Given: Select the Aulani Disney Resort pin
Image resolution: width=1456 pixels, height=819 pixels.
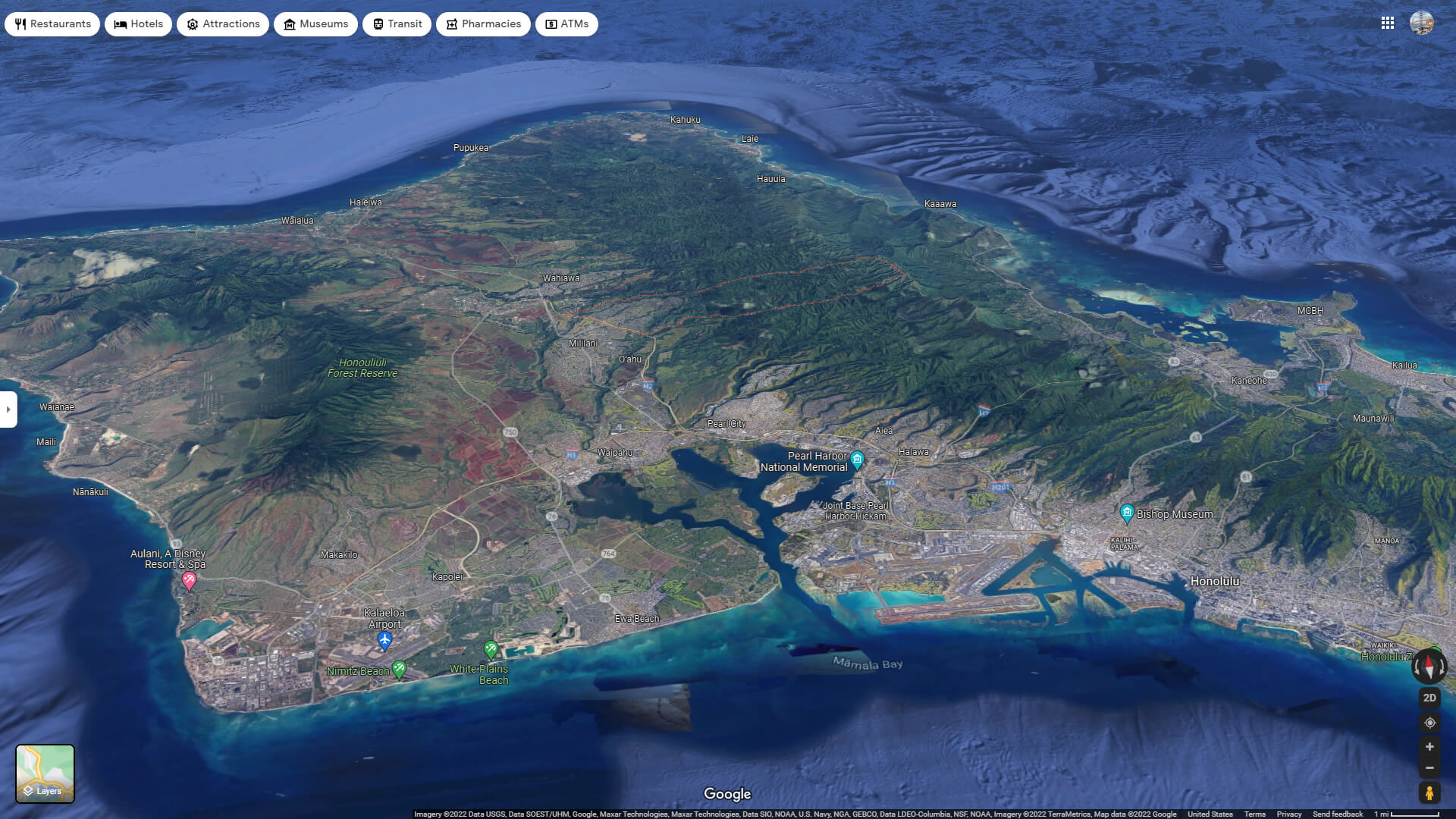Looking at the screenshot, I should coord(190,579).
